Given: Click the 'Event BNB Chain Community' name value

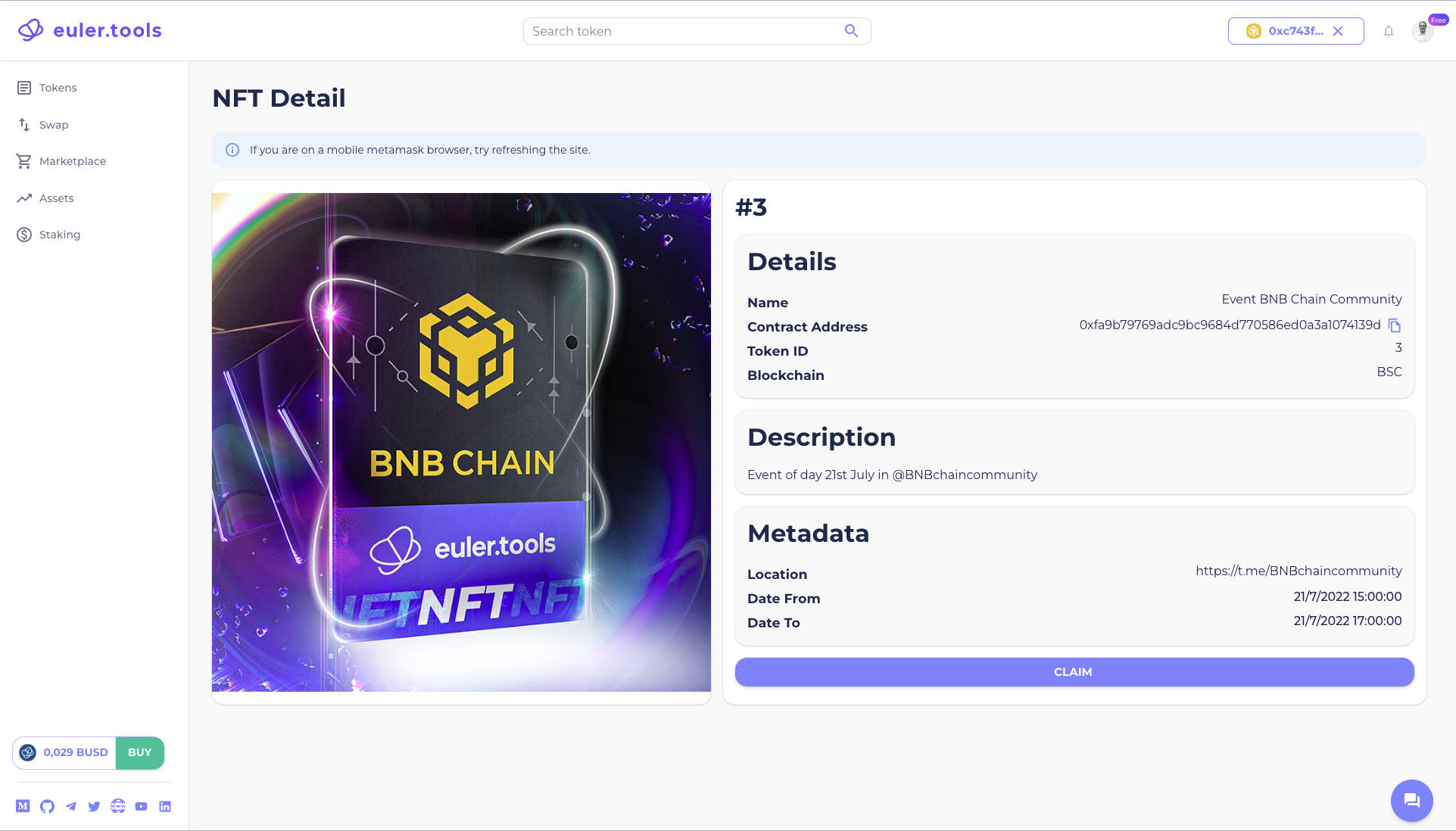Looking at the screenshot, I should point(1311,300).
